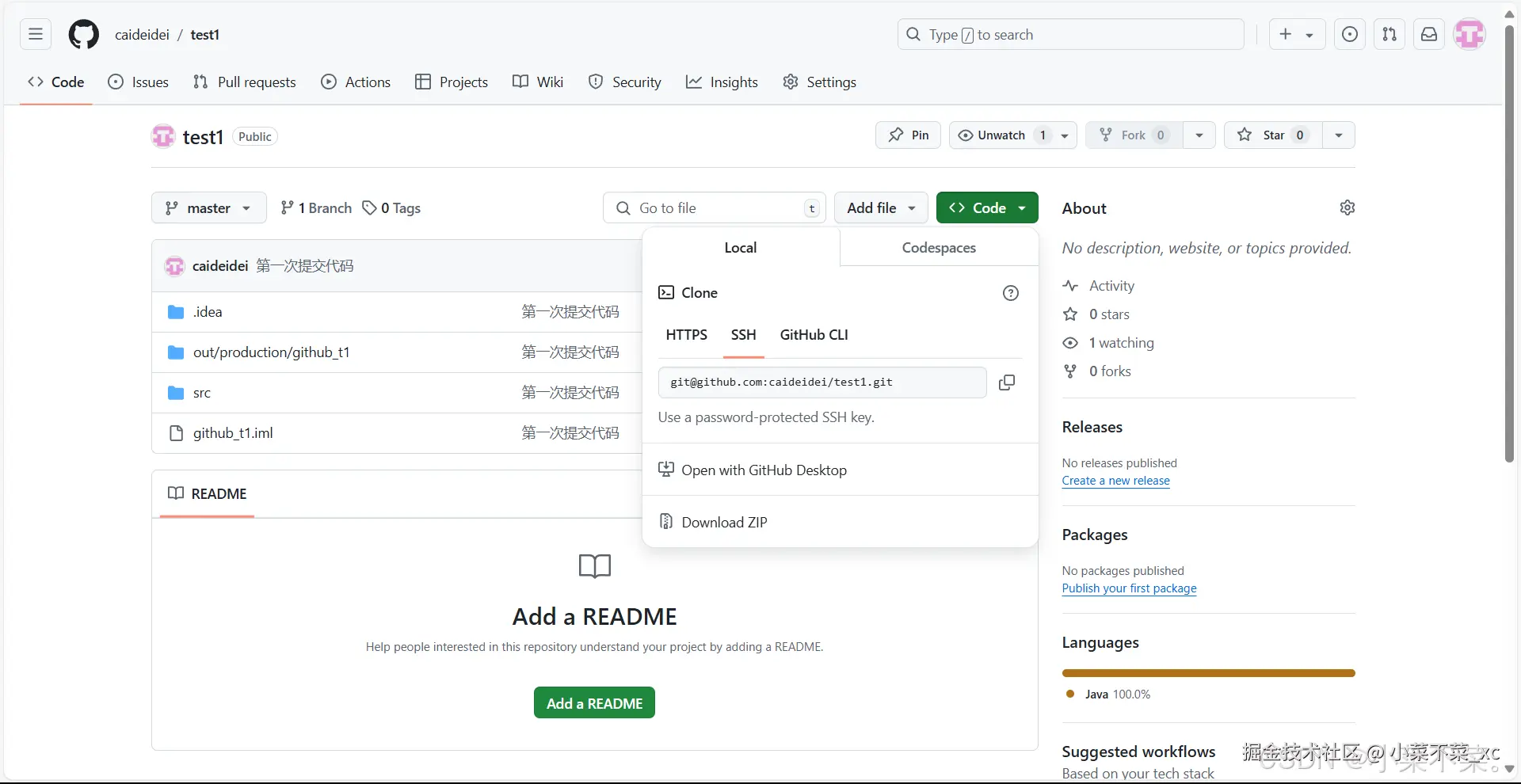Open the notifications inbox icon
The width and height of the screenshot is (1521, 784).
[1429, 34]
